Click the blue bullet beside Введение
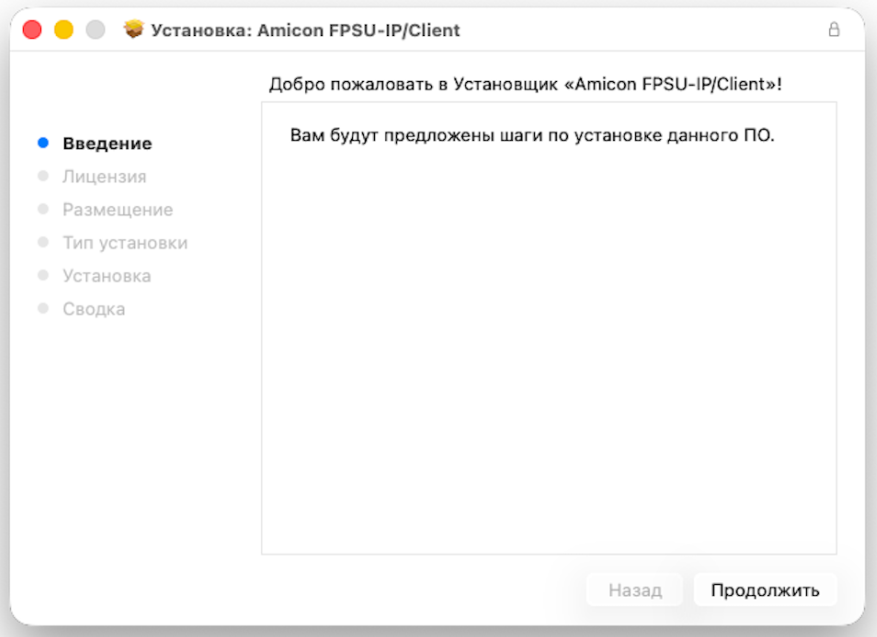This screenshot has height=637, width=877. 43,143
